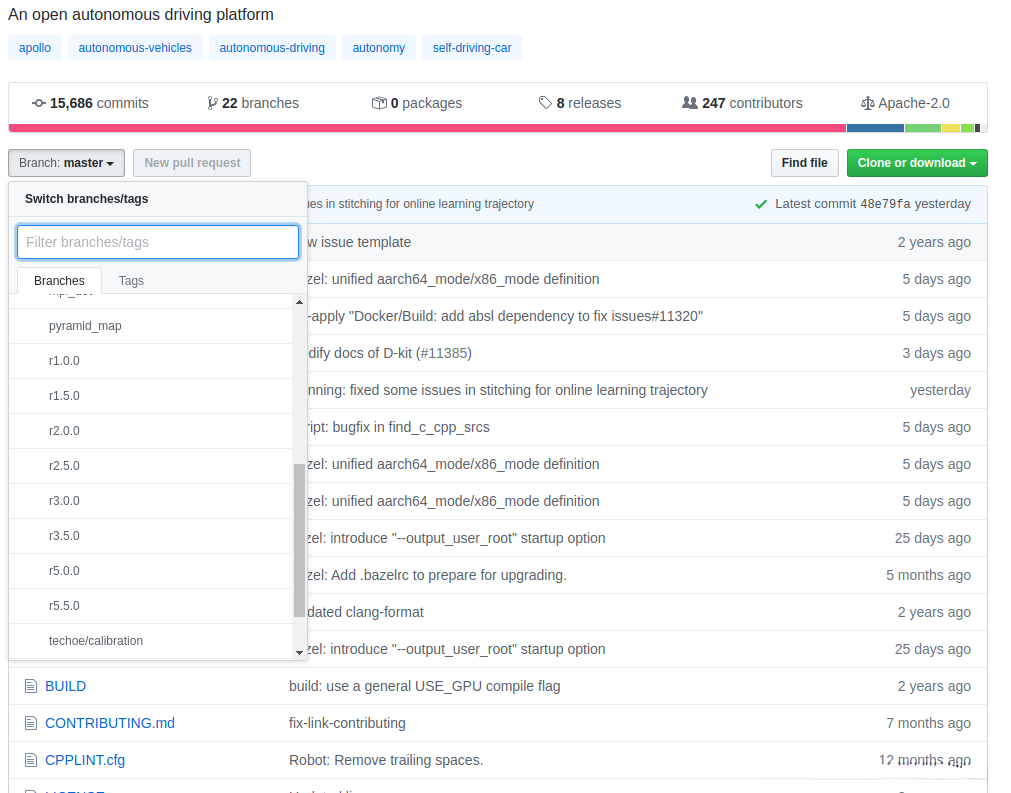This screenshot has width=1011, height=793.
Task: Choose the pyramid_map branch
Action: (x=85, y=326)
